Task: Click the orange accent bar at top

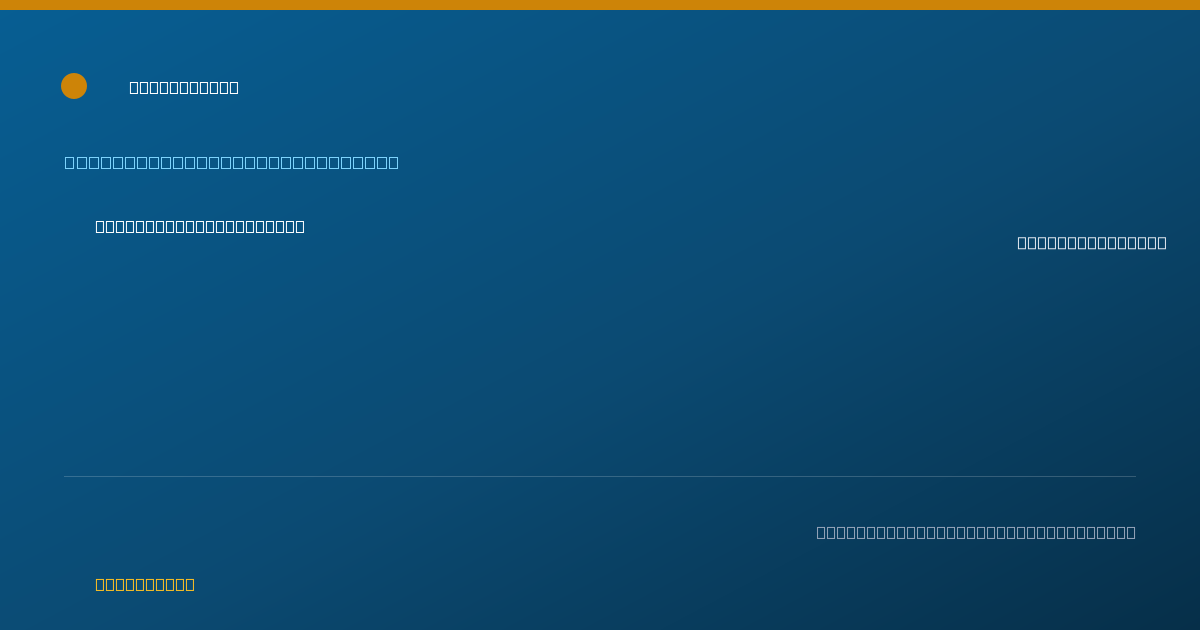Action: (x=600, y=5)
